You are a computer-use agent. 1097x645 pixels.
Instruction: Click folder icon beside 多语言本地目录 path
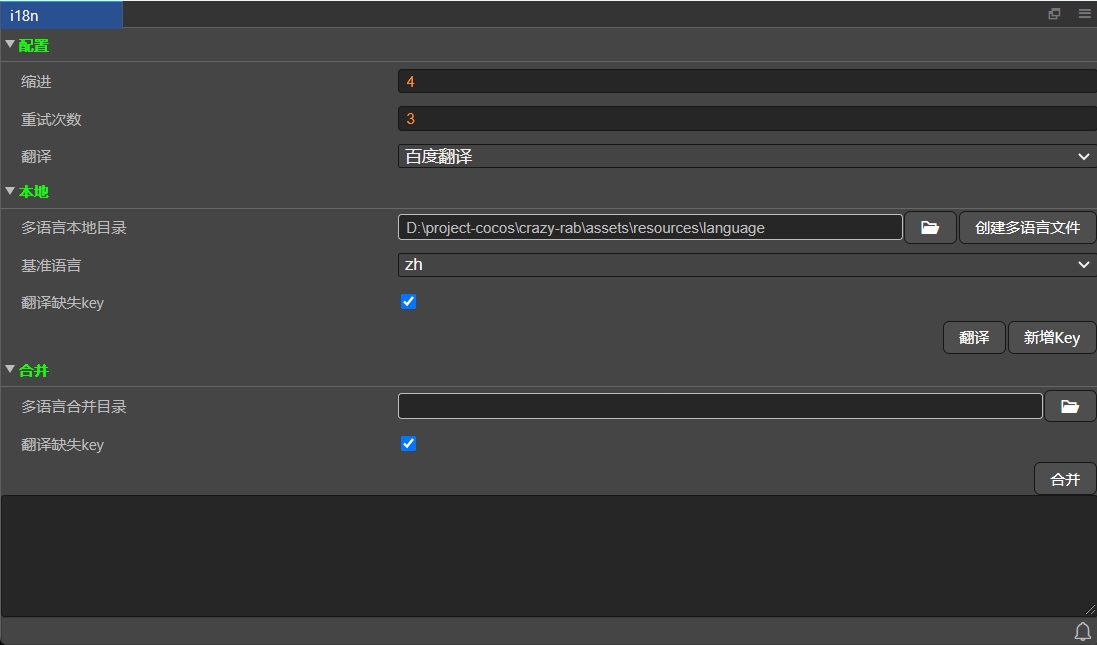[930, 228]
